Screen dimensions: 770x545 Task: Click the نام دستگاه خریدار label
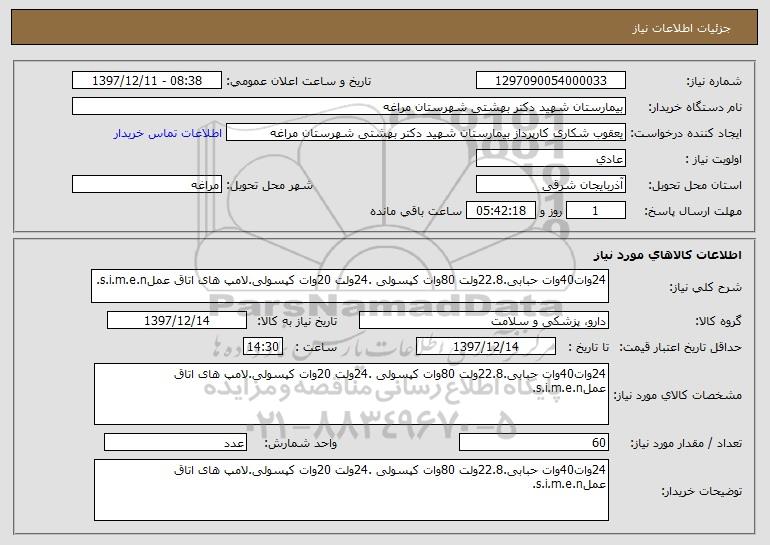click(x=695, y=108)
